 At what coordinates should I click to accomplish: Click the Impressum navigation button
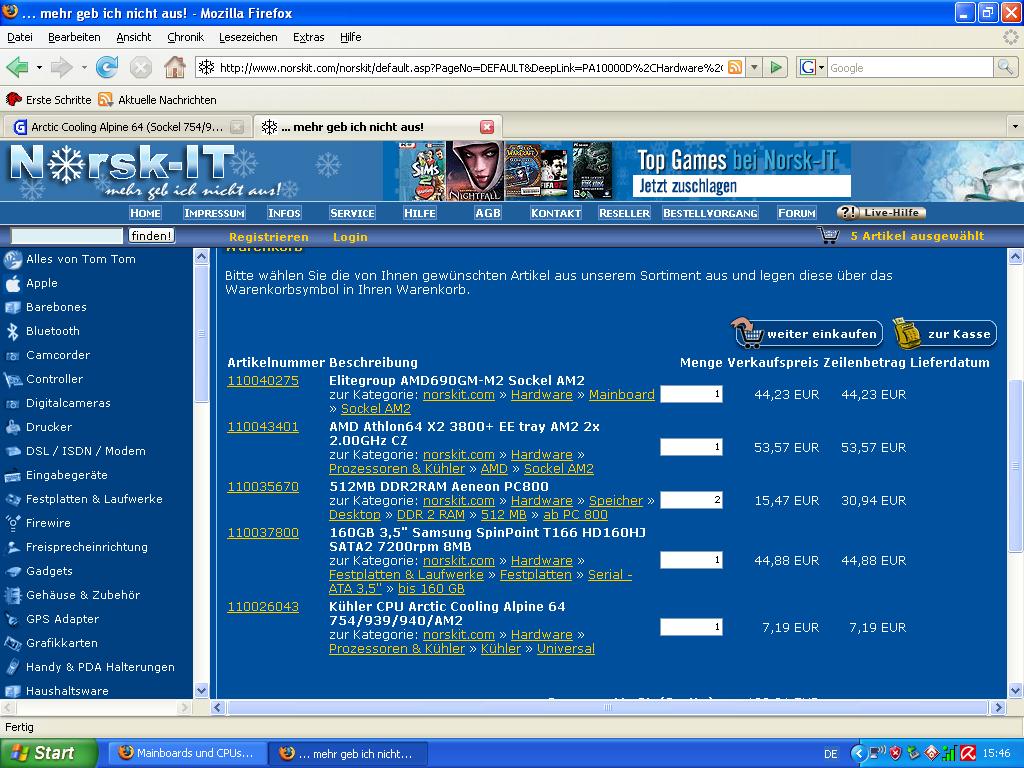[214, 213]
